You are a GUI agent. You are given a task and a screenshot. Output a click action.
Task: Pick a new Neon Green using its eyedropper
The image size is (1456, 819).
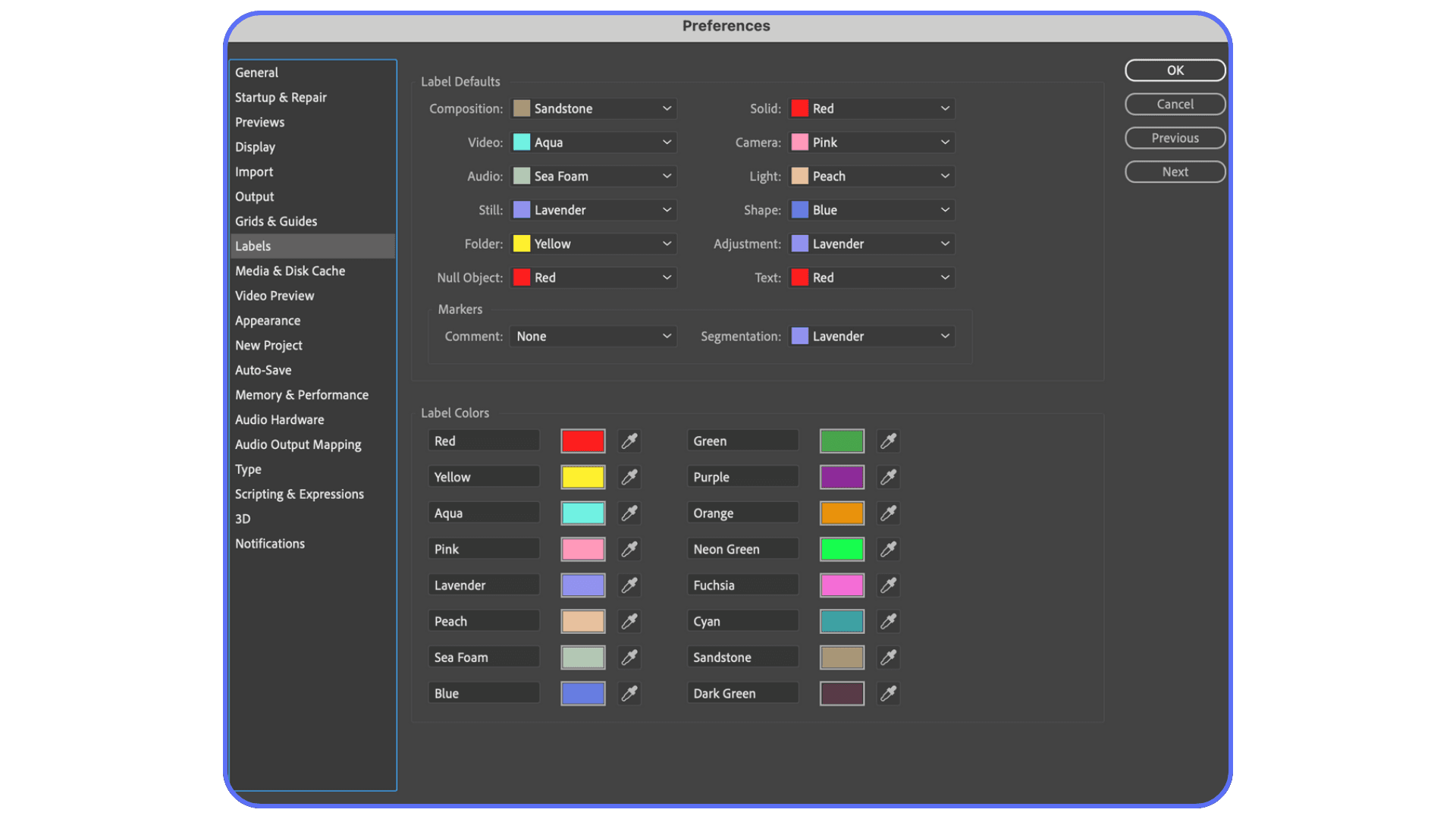click(888, 549)
